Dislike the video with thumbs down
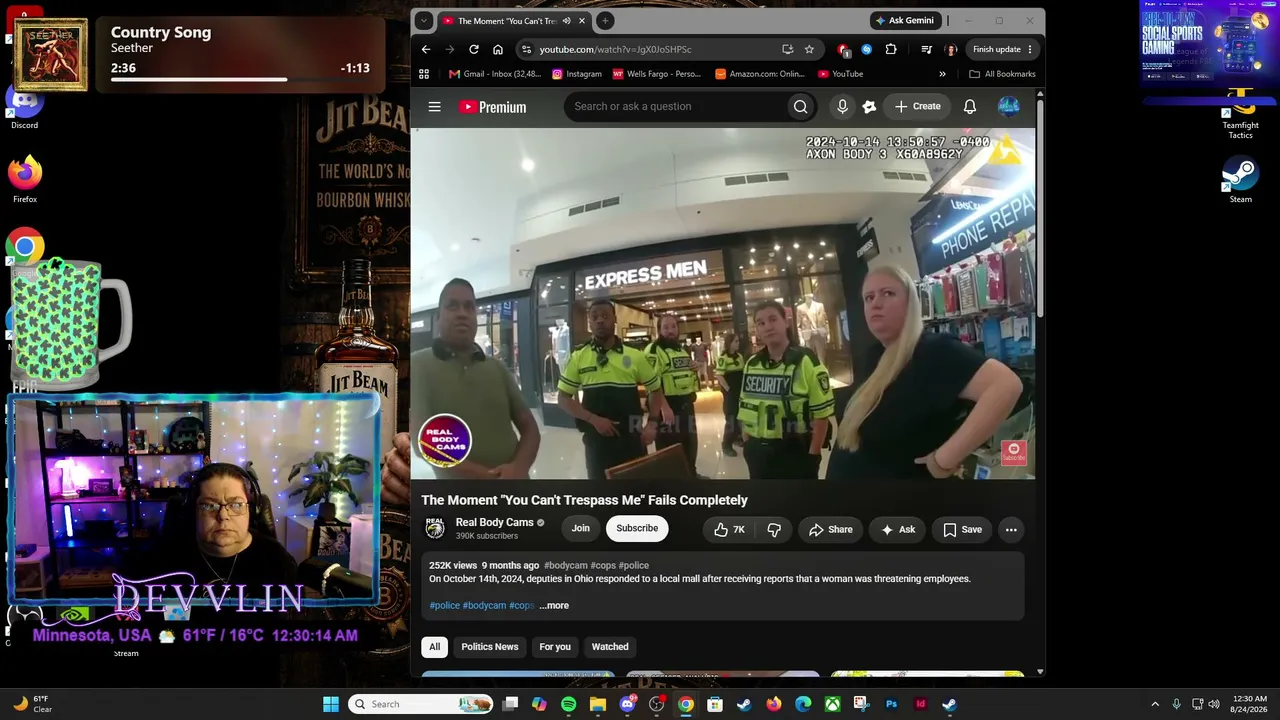 tap(774, 529)
